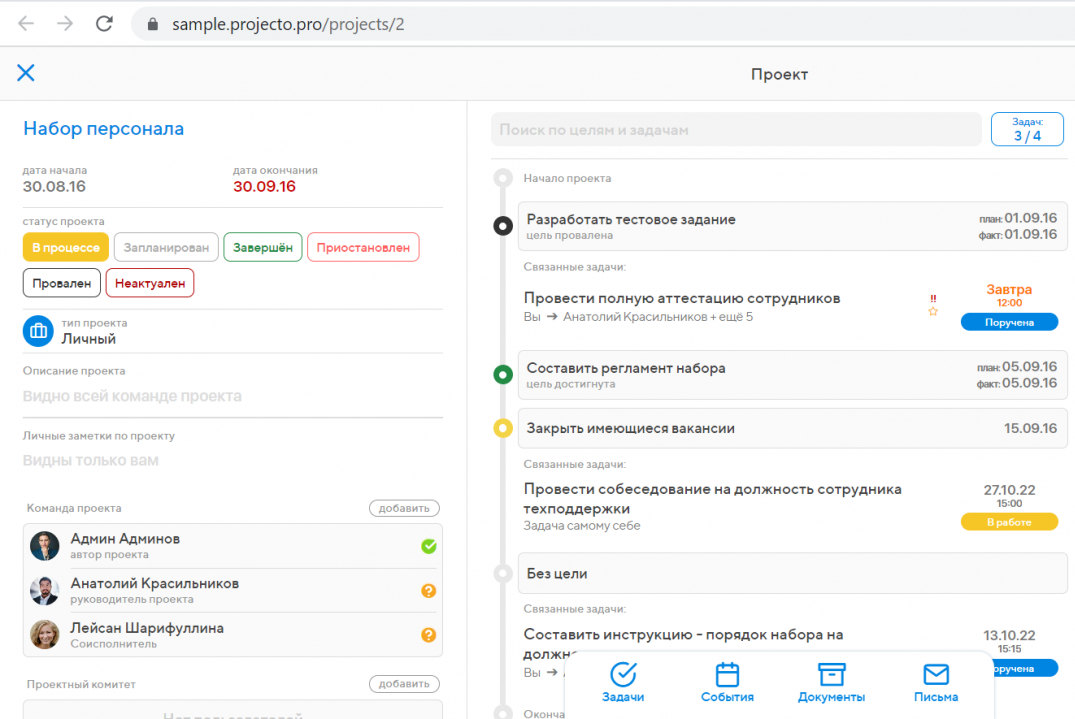1075x719 pixels.
Task: Click the black marker of Разработать тестовое задание
Action: 503,226
